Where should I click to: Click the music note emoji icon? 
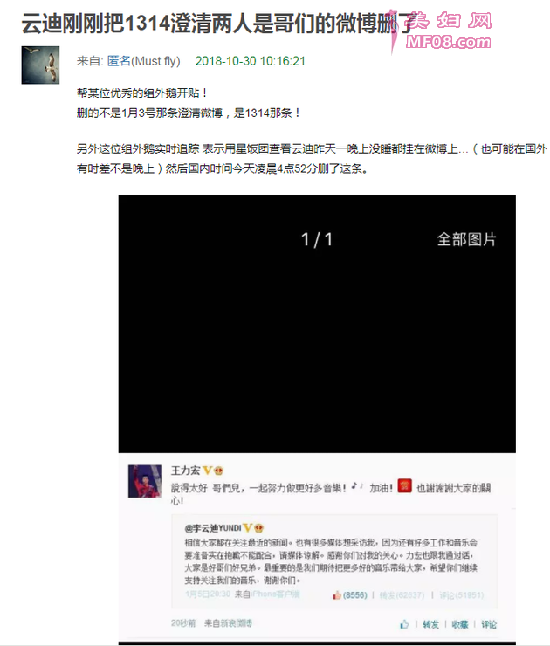click(355, 487)
